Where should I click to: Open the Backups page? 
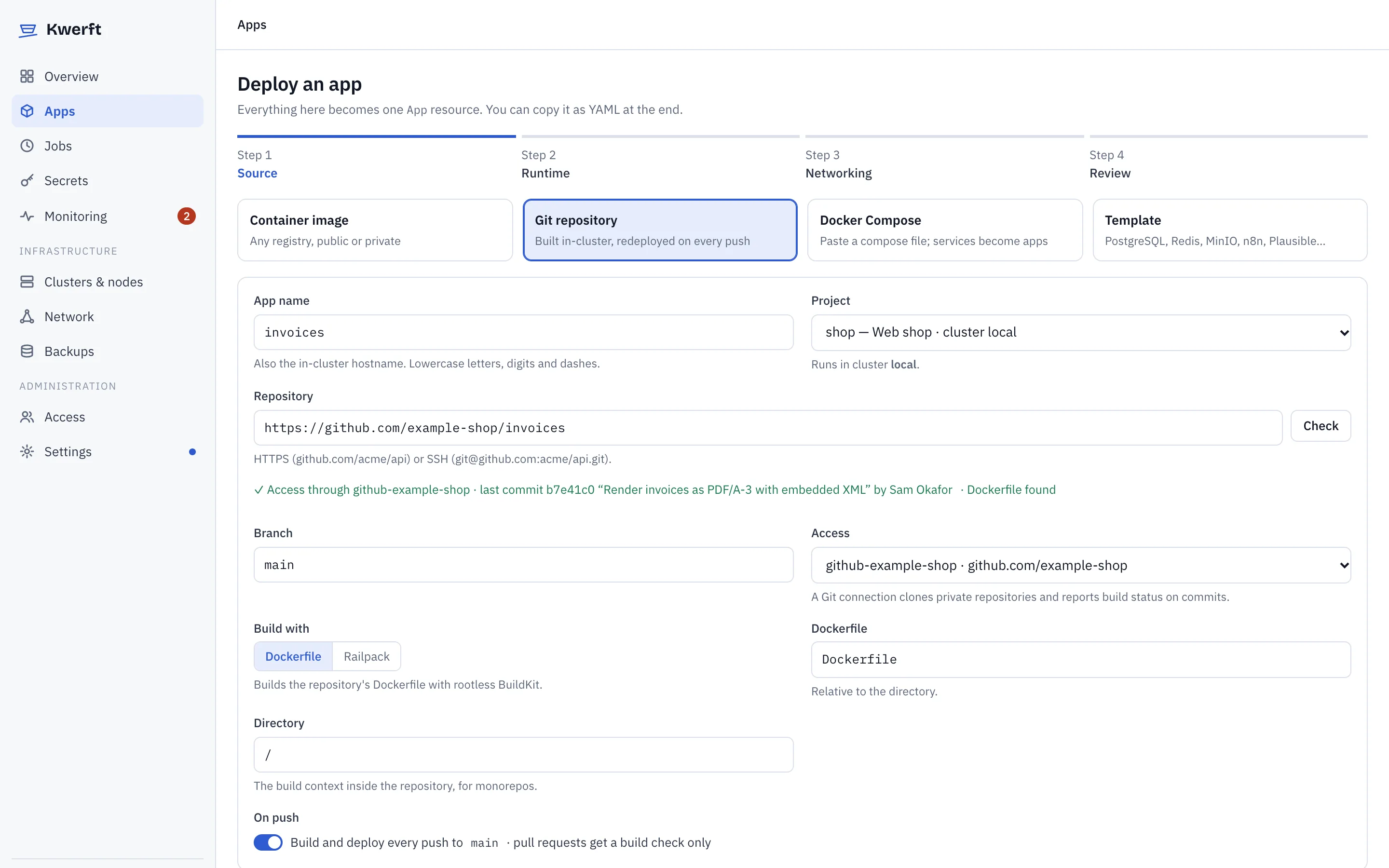point(108,352)
